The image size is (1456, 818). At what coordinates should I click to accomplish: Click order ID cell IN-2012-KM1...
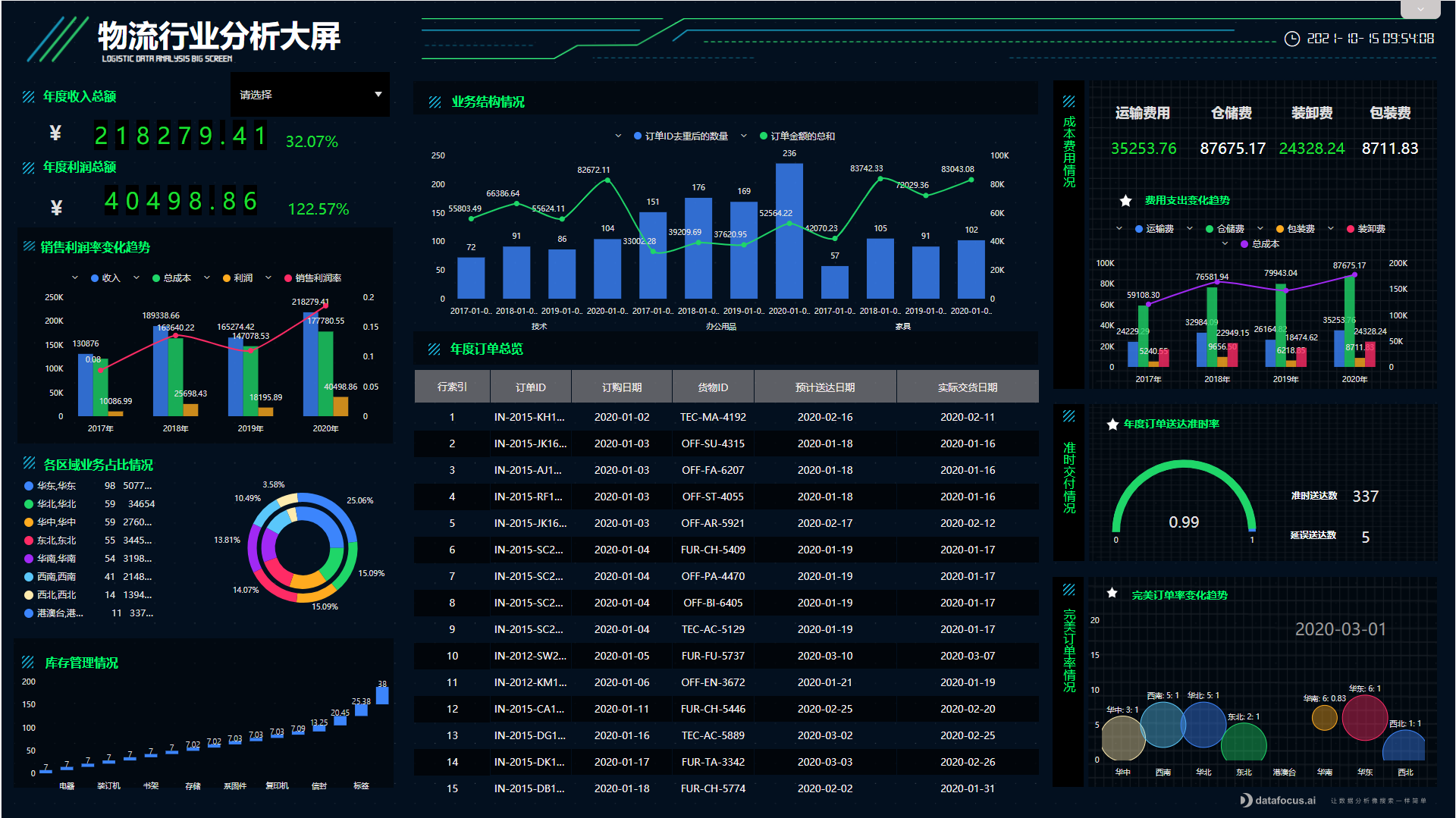pyautogui.click(x=530, y=682)
